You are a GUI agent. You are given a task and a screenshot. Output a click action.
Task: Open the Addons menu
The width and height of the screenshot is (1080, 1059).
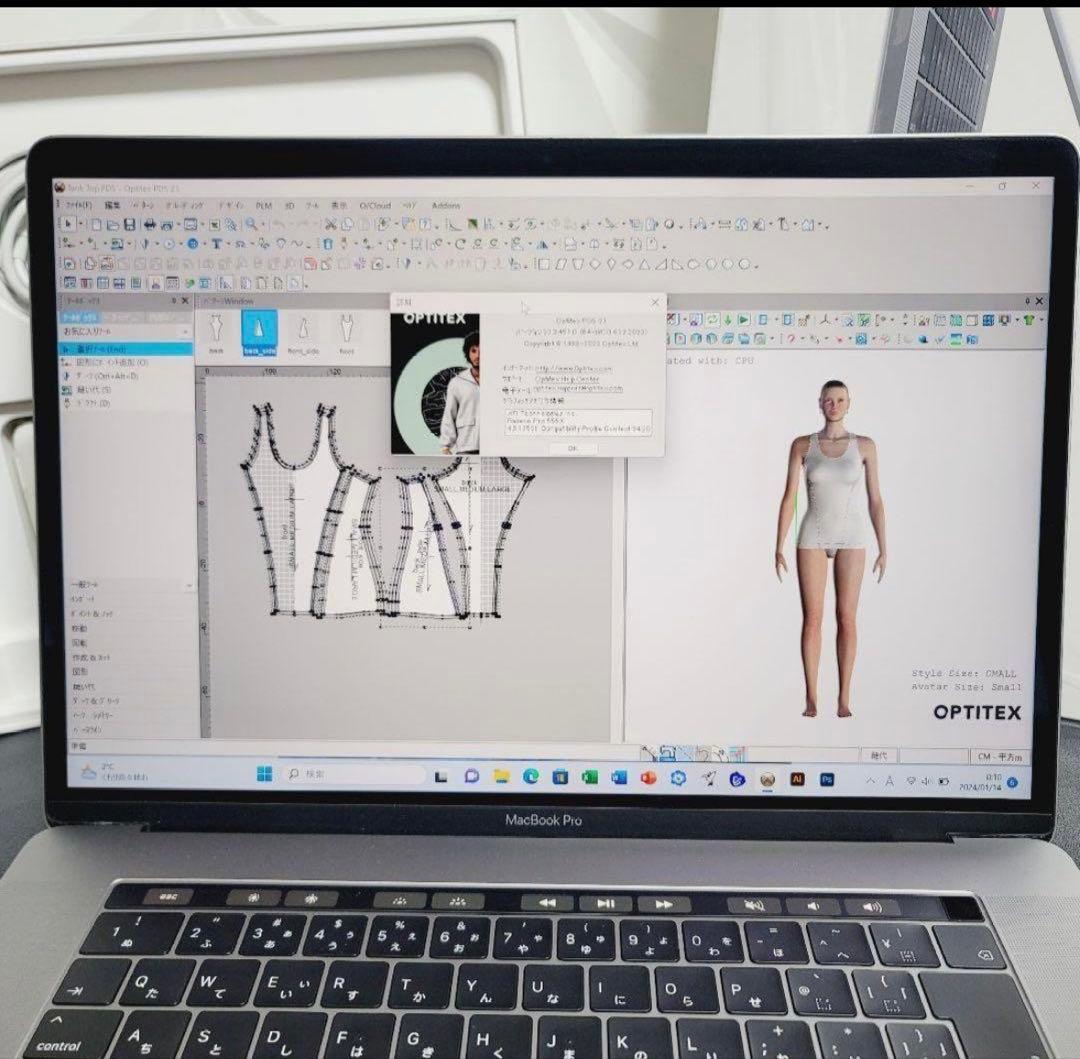coord(445,205)
